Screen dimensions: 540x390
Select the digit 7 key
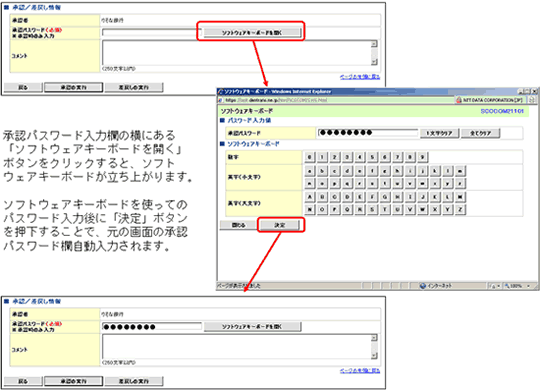pos(397,157)
